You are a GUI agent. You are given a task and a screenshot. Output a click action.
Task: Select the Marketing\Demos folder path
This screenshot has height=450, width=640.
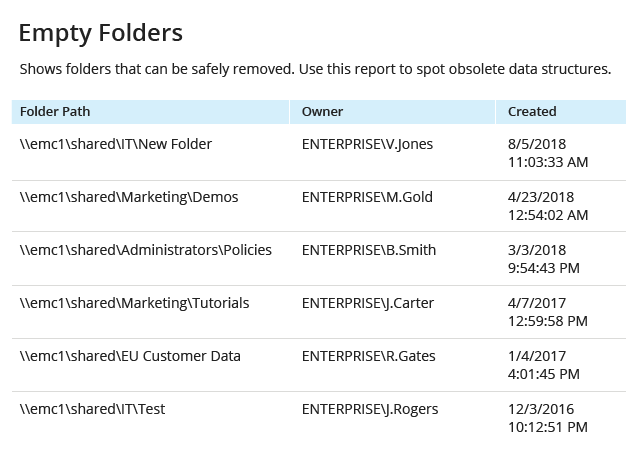coord(129,197)
